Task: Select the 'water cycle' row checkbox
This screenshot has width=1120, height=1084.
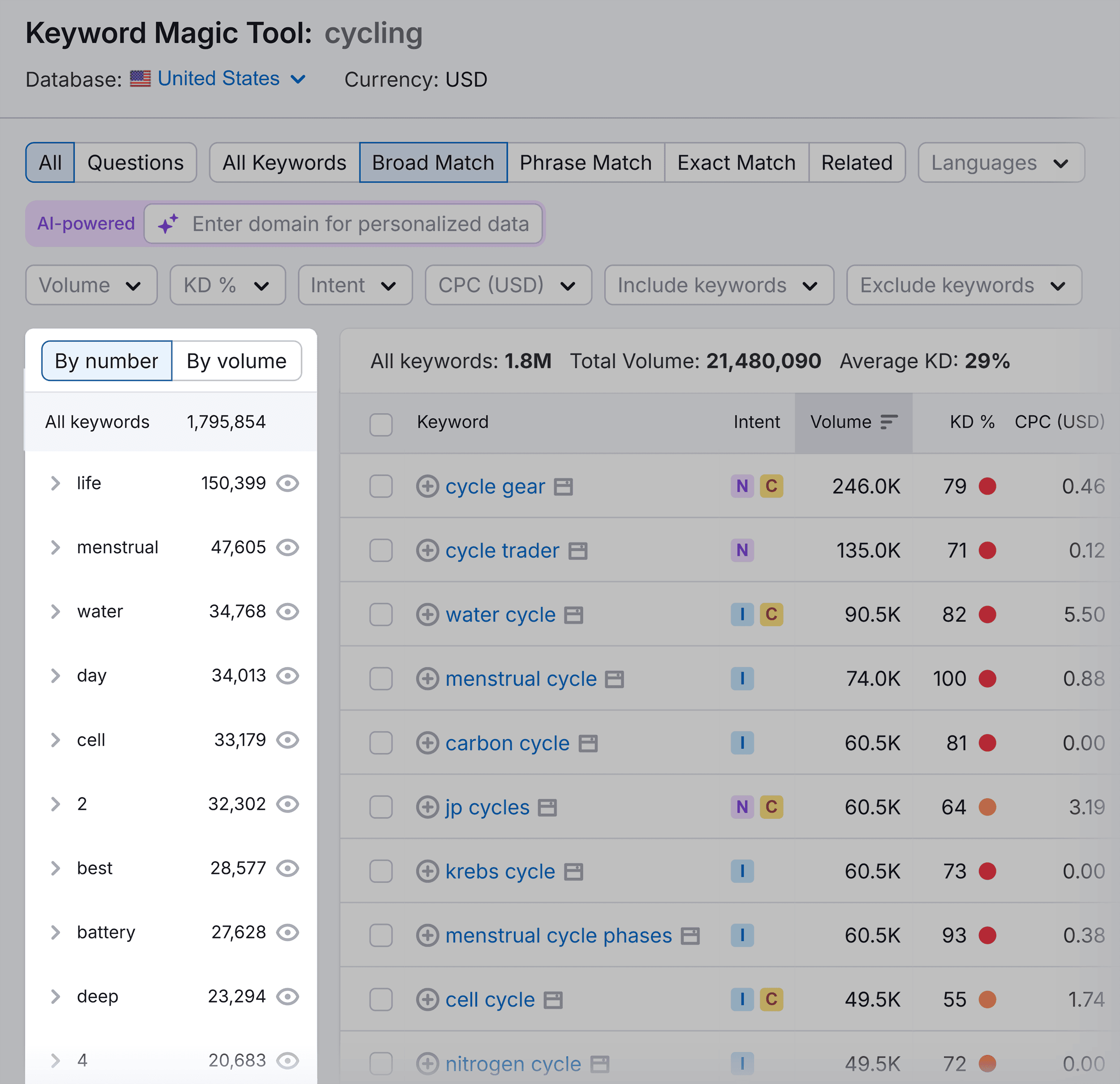Action: pos(381,614)
